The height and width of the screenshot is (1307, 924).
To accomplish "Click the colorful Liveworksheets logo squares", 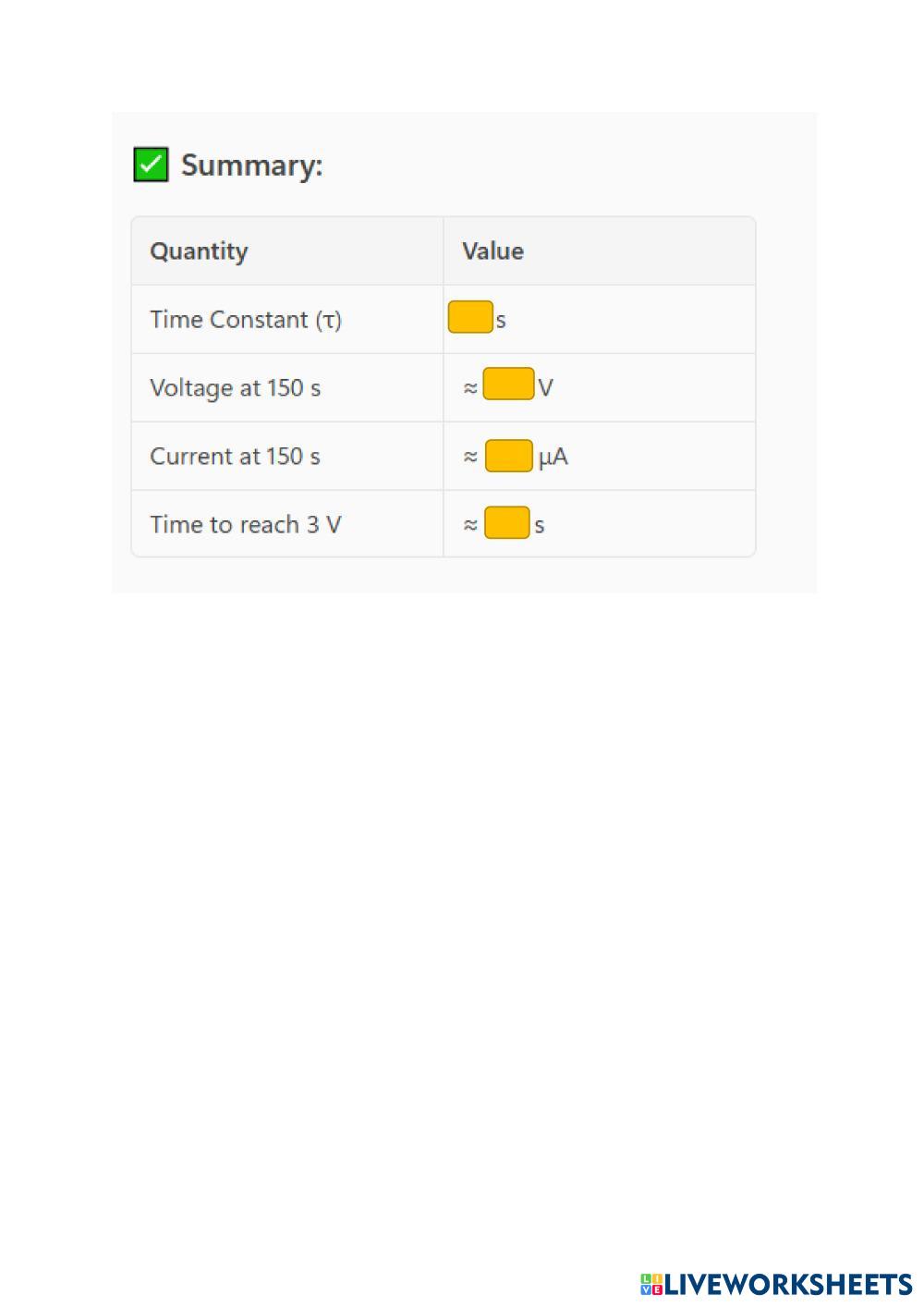I will coord(651,1284).
